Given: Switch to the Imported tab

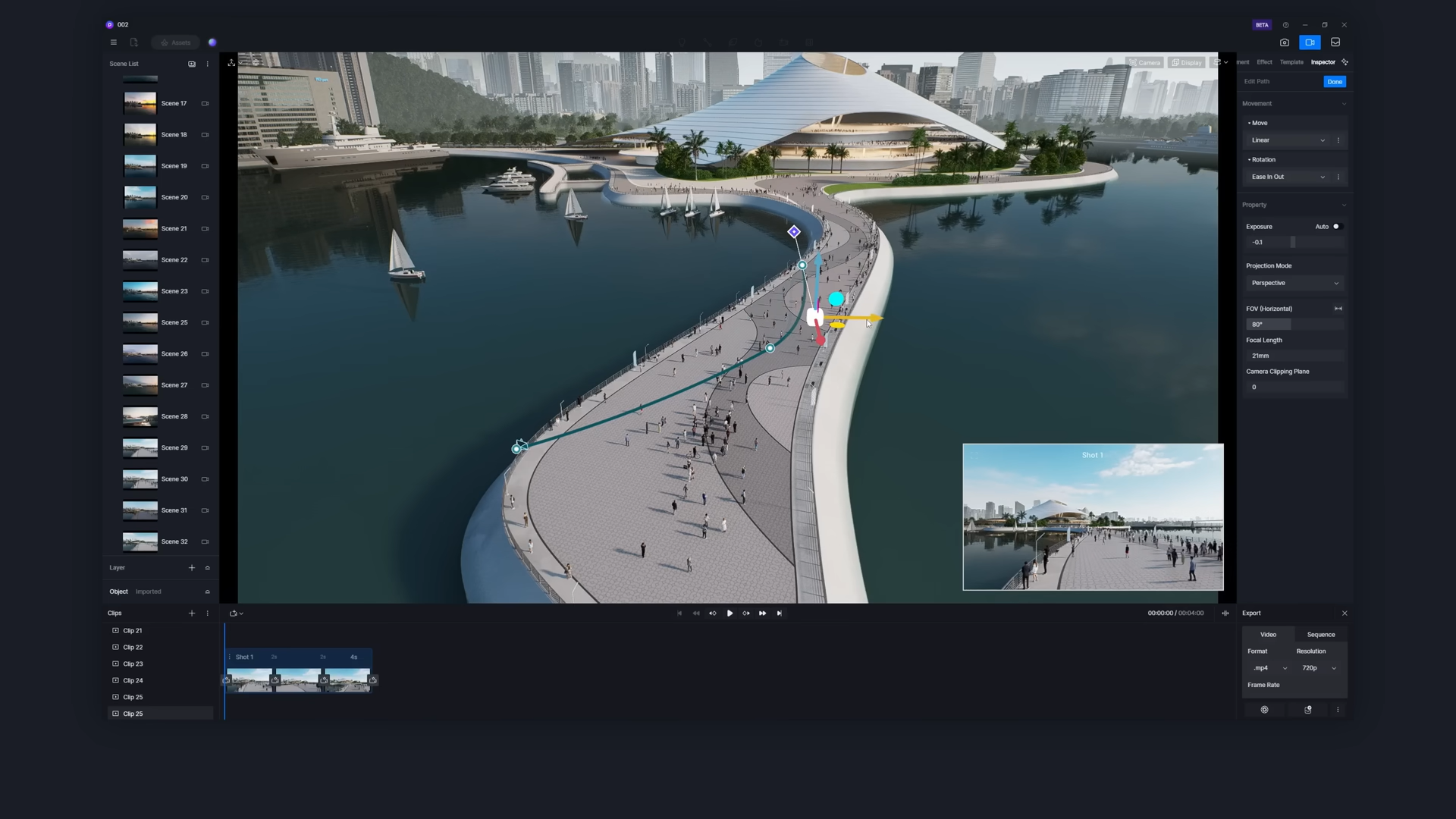Looking at the screenshot, I should point(148,591).
